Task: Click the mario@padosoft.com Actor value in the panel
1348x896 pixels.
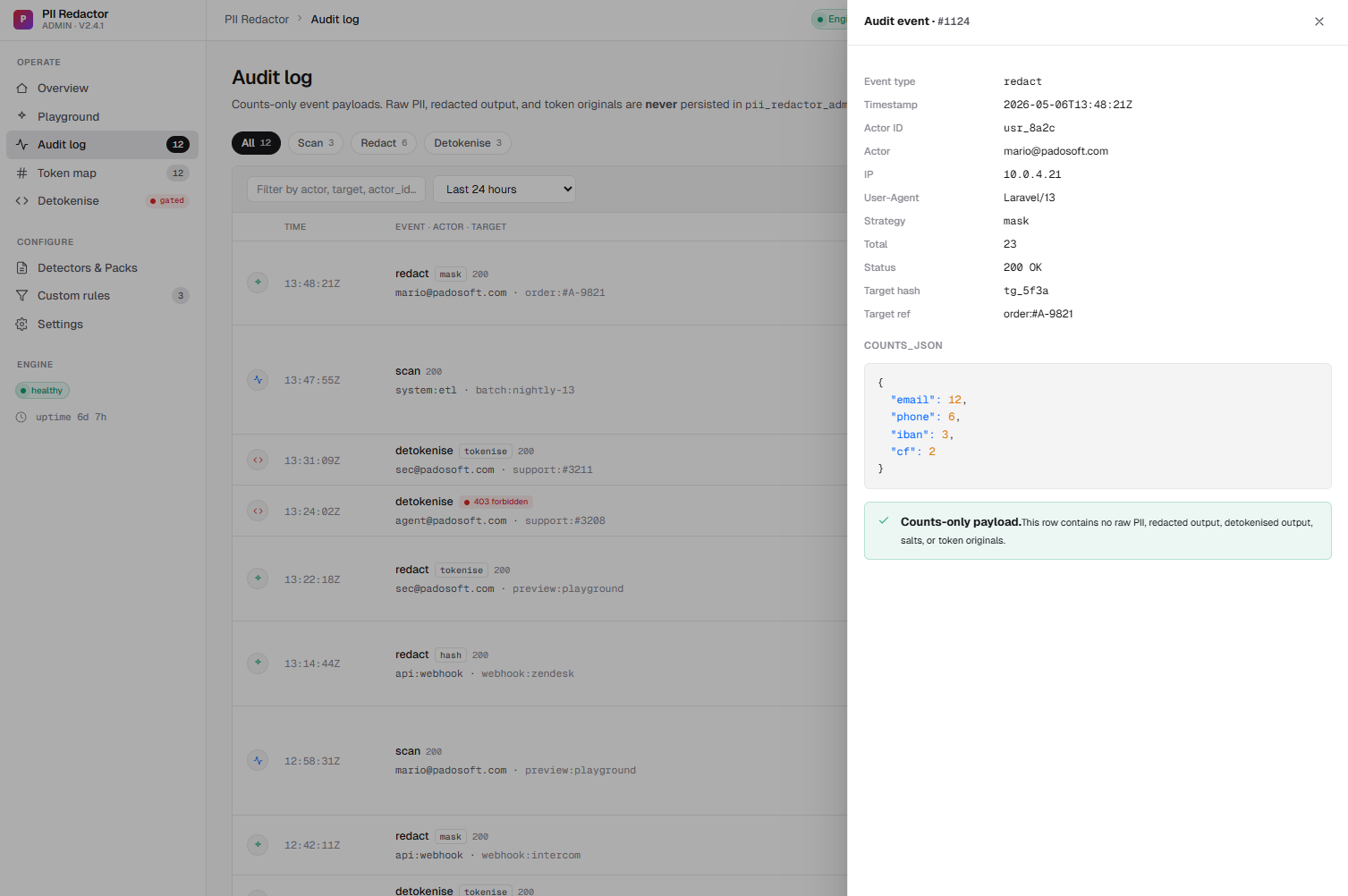Action: (1056, 151)
